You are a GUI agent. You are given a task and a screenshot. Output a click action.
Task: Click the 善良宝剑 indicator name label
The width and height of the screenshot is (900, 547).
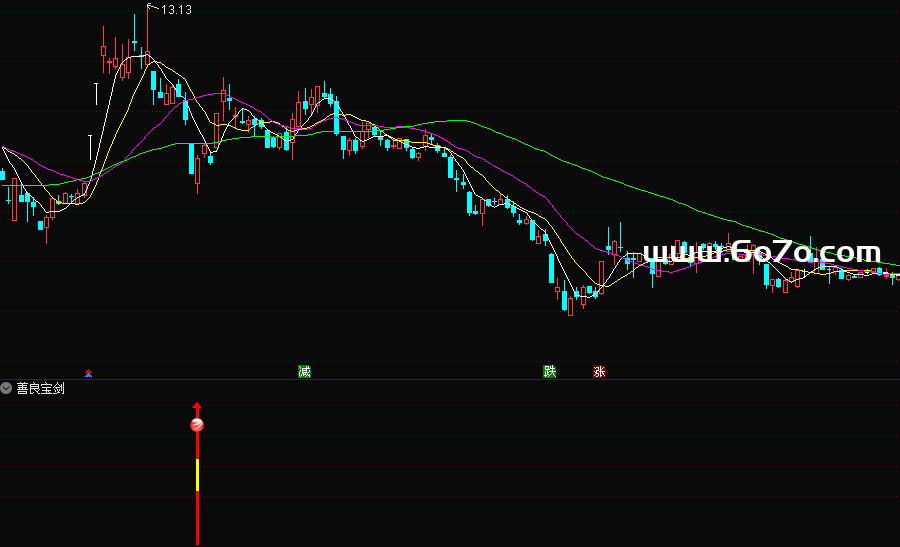click(x=40, y=389)
